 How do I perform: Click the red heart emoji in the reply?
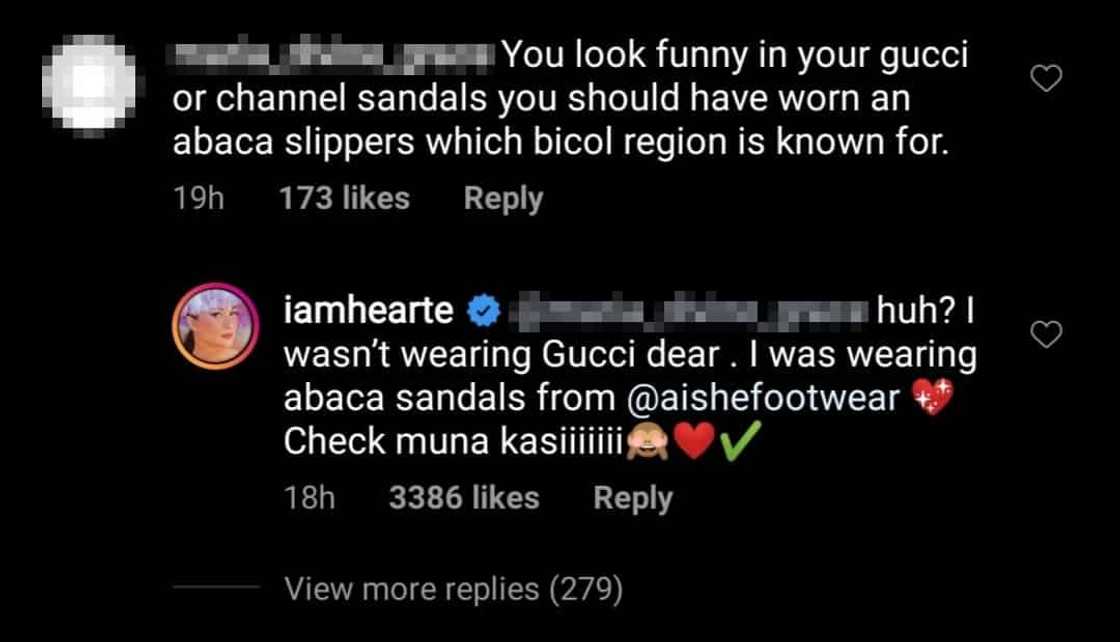tap(693, 443)
